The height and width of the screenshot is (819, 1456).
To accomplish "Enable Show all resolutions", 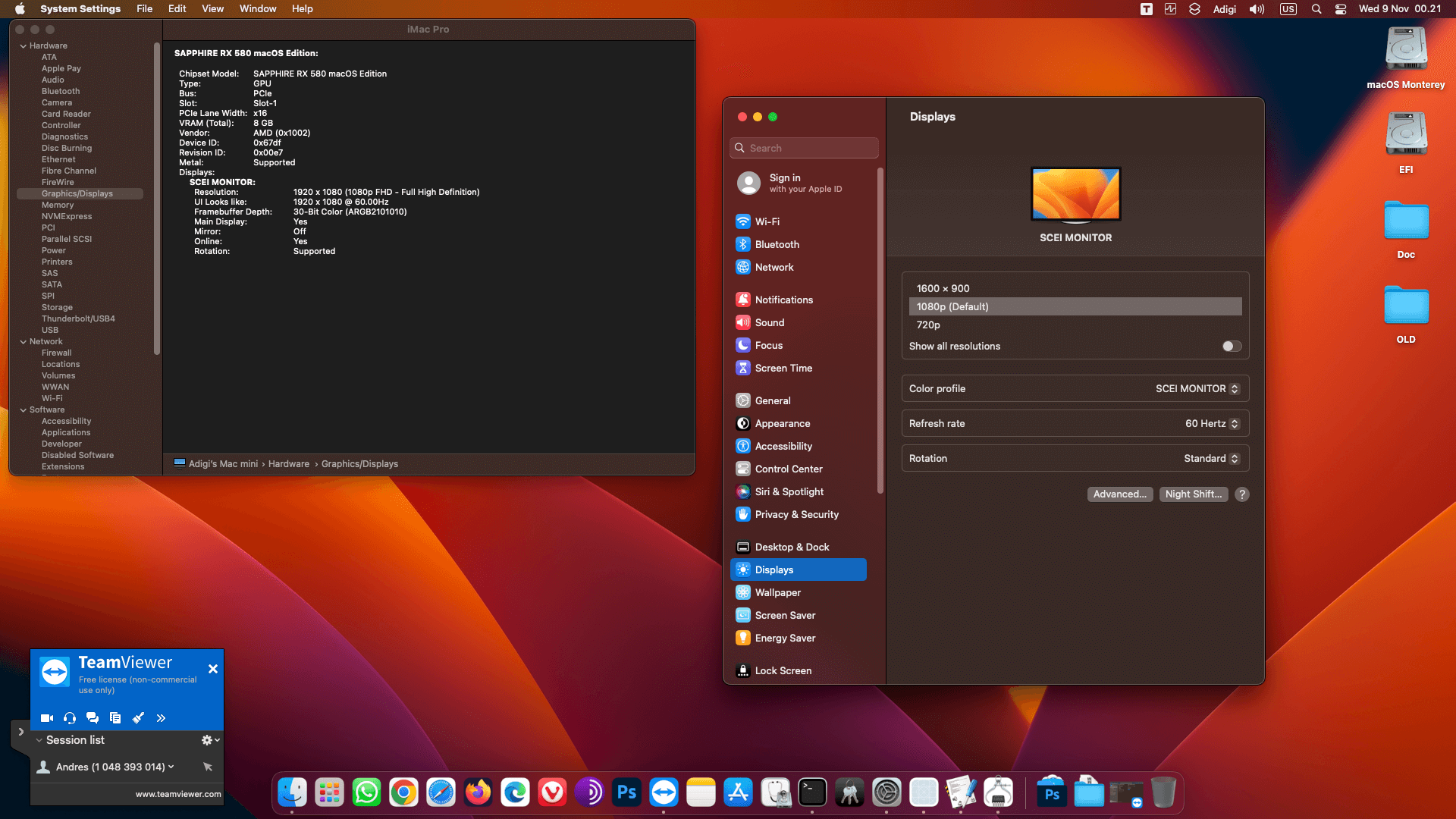I will pos(1230,346).
